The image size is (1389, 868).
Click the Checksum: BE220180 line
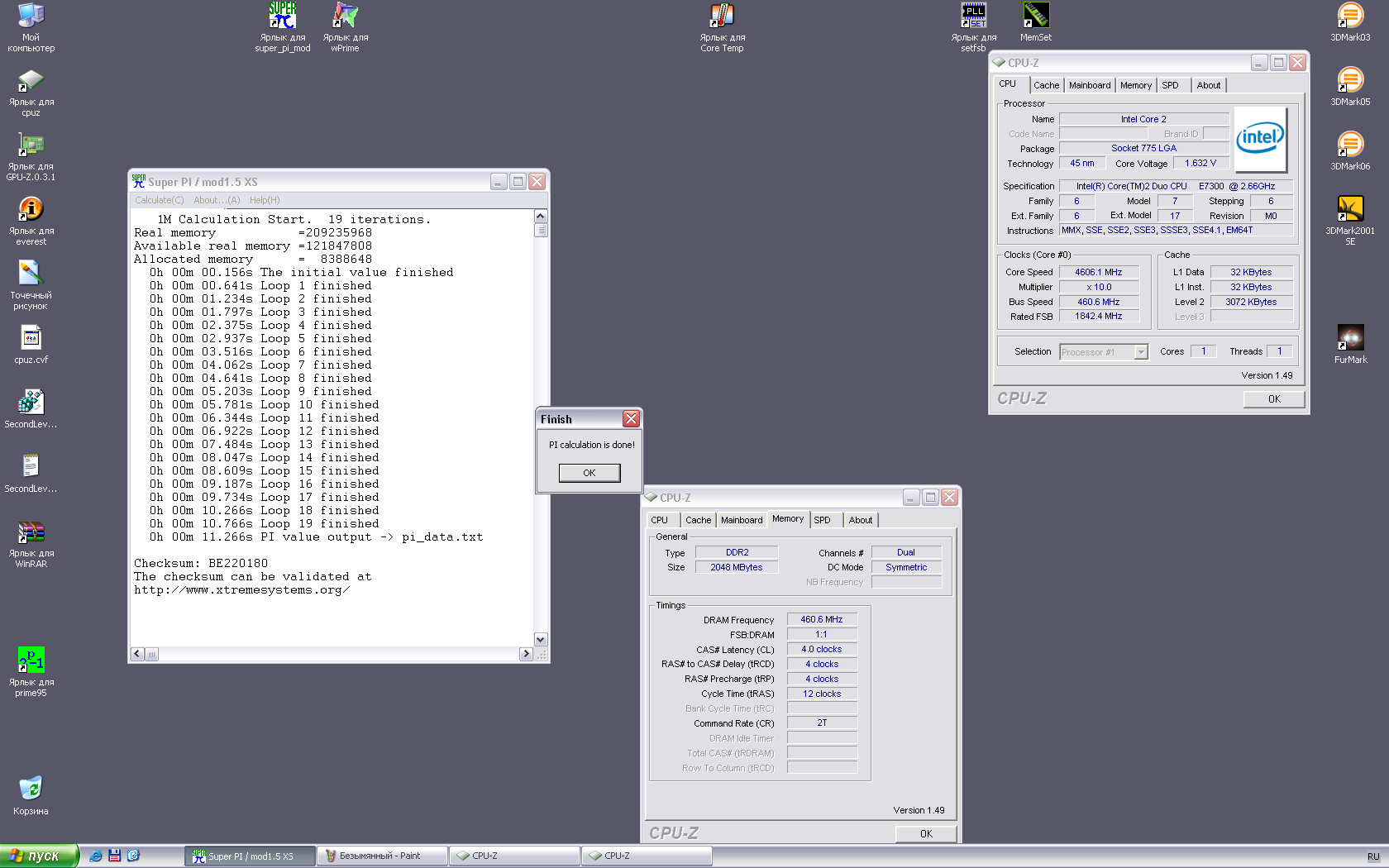(201, 564)
